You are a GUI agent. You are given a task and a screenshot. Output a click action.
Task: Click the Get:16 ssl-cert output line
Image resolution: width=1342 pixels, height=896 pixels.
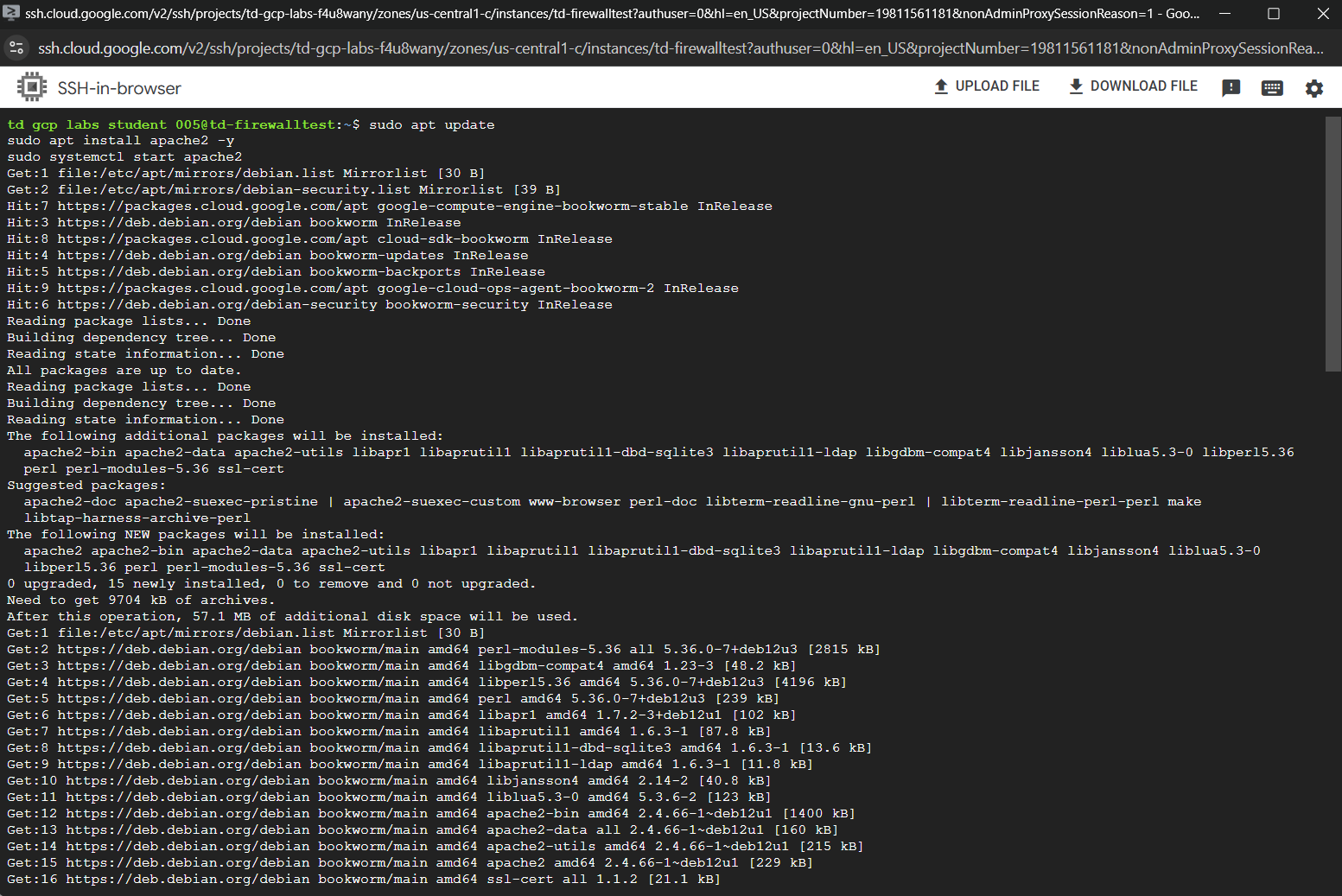click(x=363, y=879)
